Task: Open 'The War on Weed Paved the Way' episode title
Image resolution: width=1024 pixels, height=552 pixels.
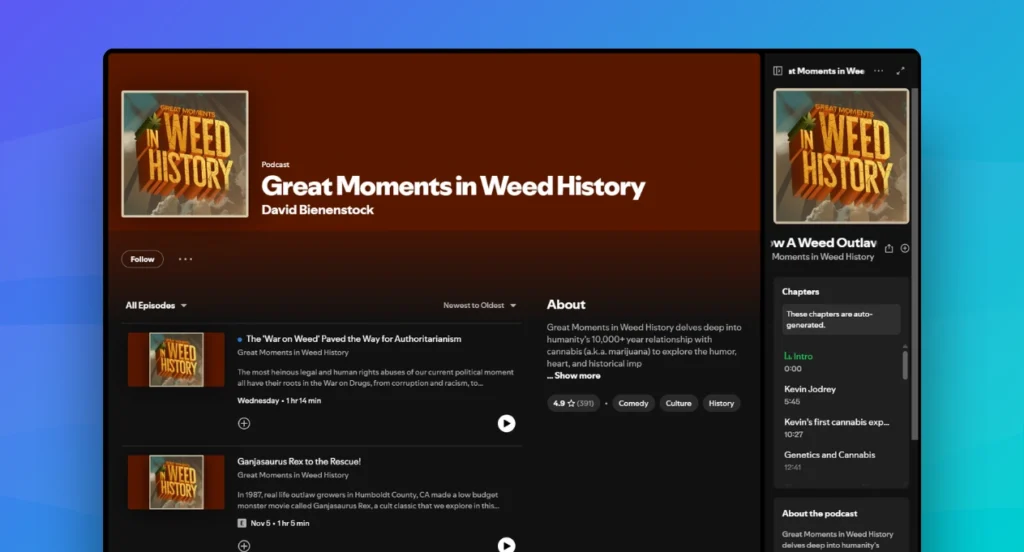Action: 353,339
